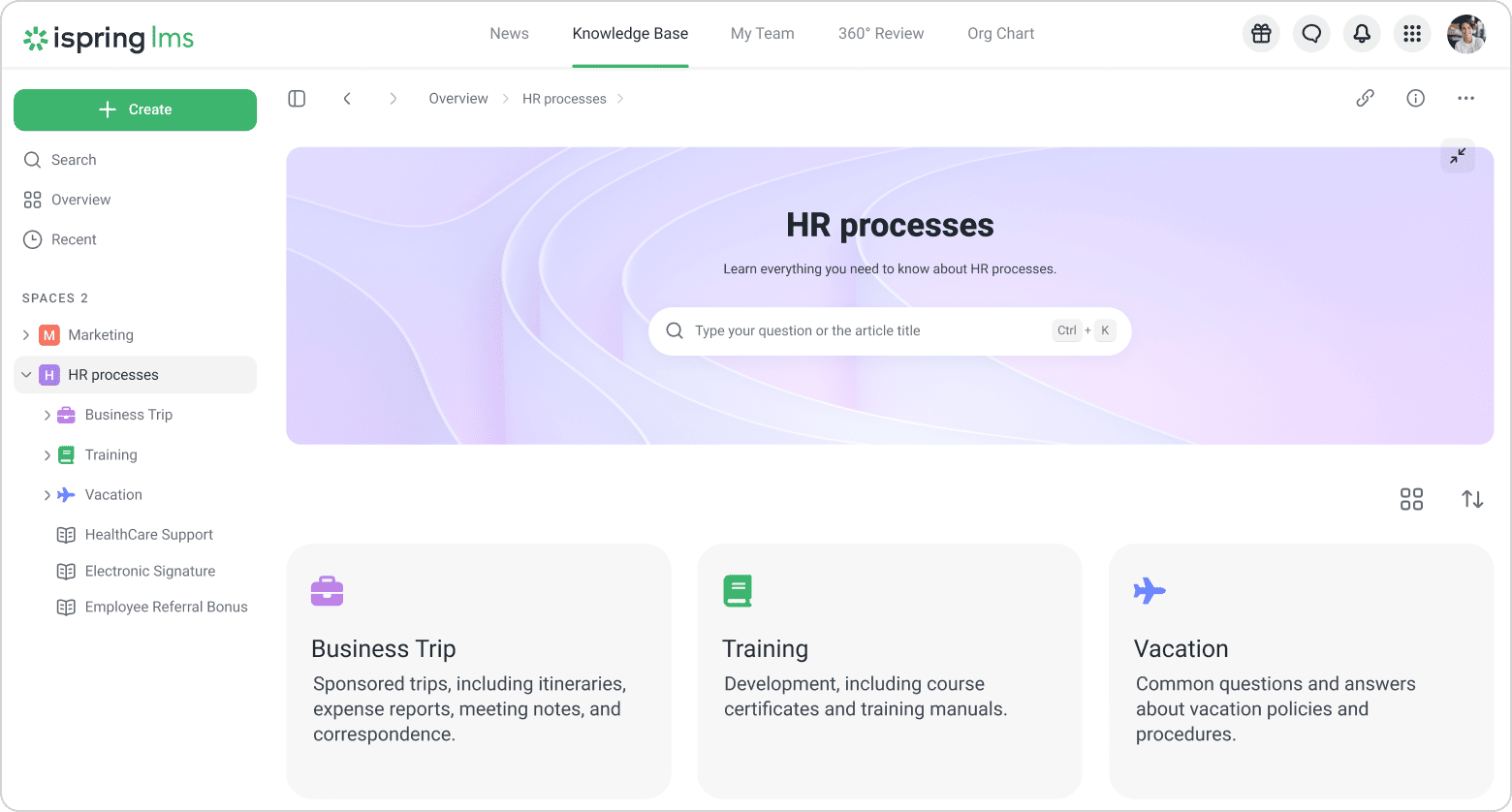
Task: Open the Training card
Action: click(890, 671)
